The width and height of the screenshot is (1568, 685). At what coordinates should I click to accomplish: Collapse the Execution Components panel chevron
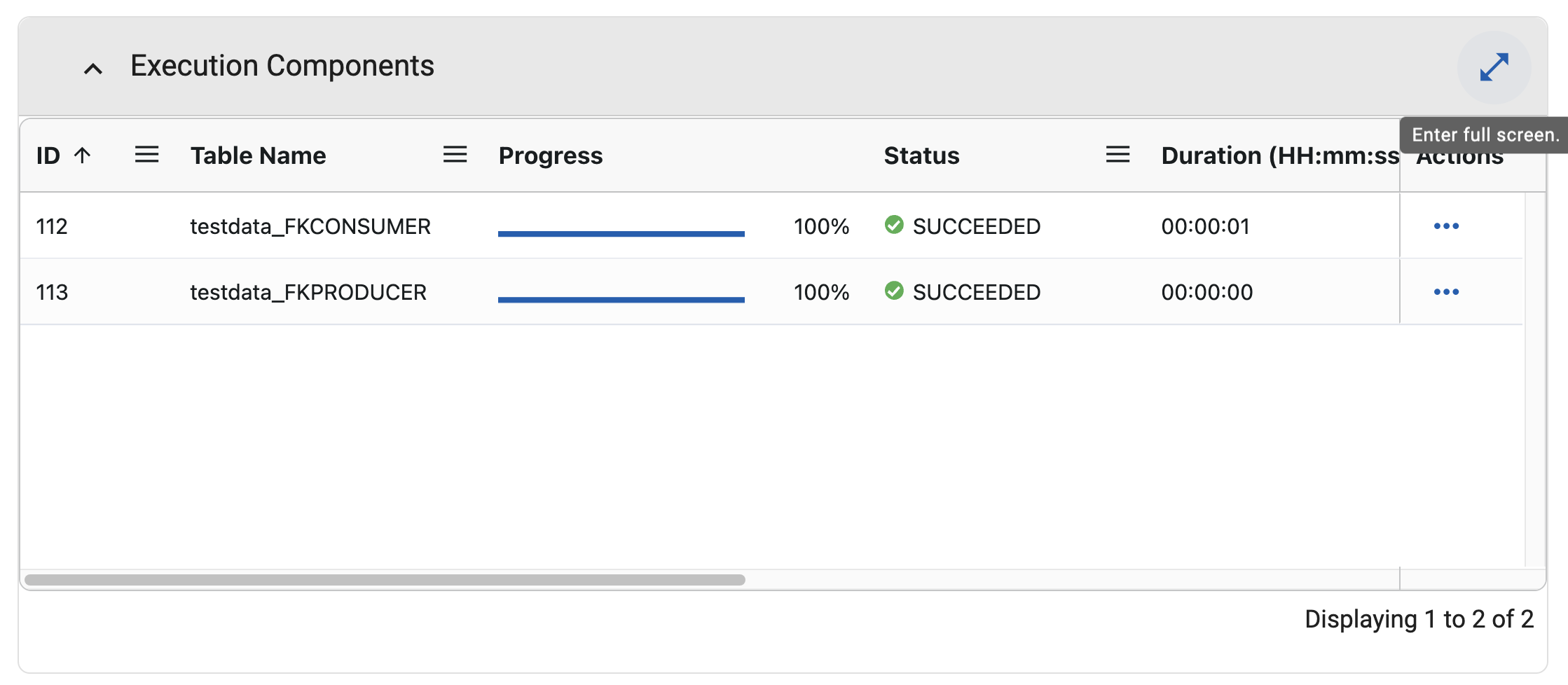tap(93, 69)
